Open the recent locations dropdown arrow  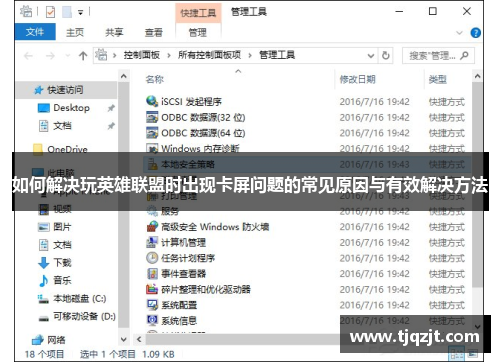[x=68, y=55]
